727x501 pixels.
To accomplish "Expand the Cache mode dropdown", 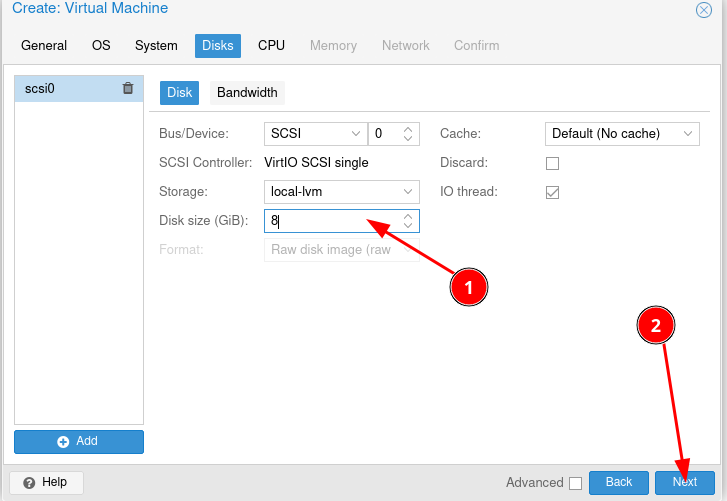I will 689,134.
